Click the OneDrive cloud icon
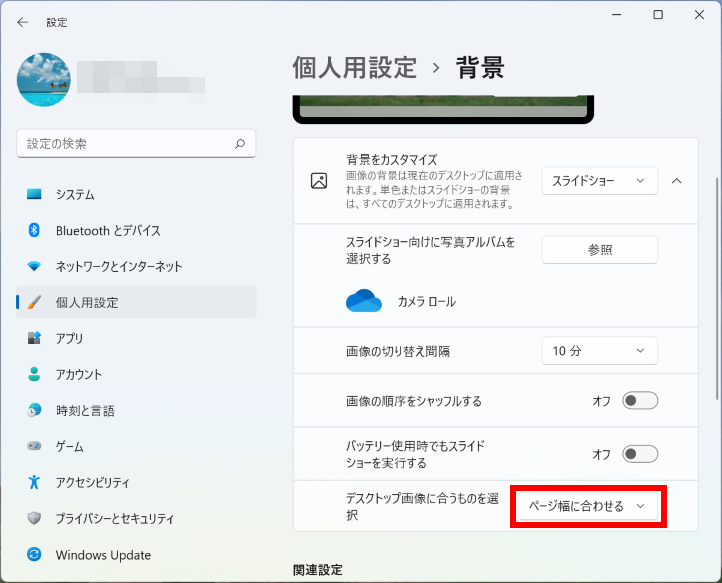Viewport: 722px width, 583px height. 364,301
